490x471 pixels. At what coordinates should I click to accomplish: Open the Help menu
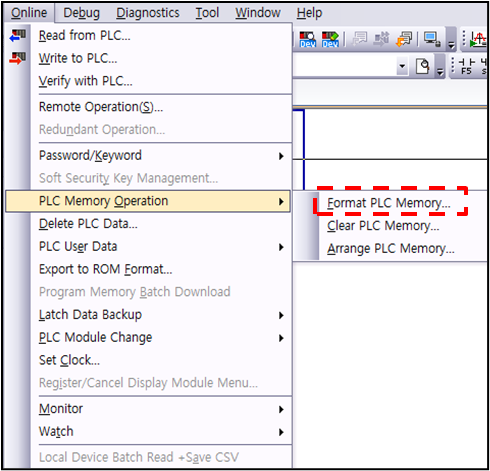tap(309, 13)
